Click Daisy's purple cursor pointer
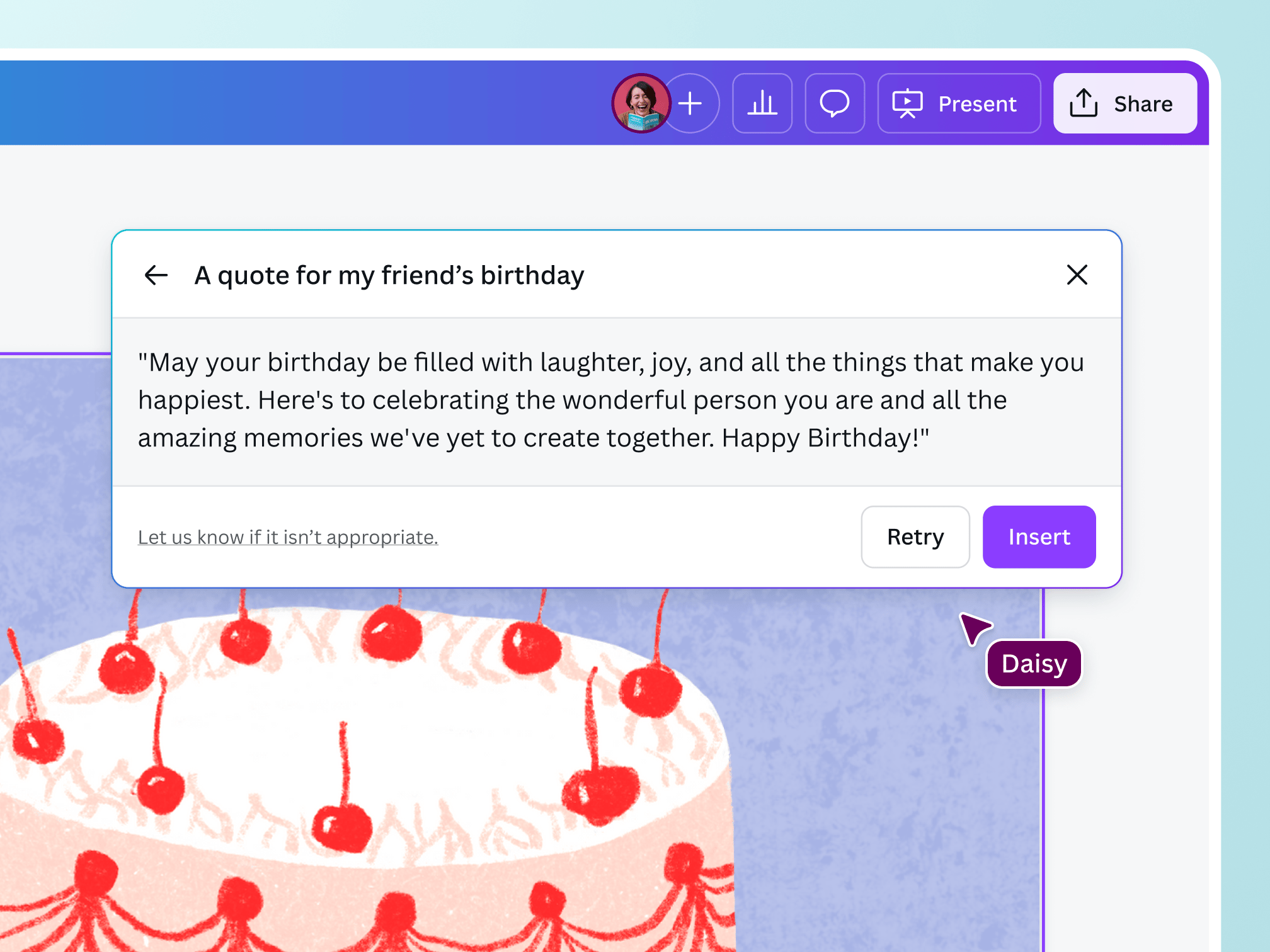This screenshot has width=1270, height=952. click(975, 630)
